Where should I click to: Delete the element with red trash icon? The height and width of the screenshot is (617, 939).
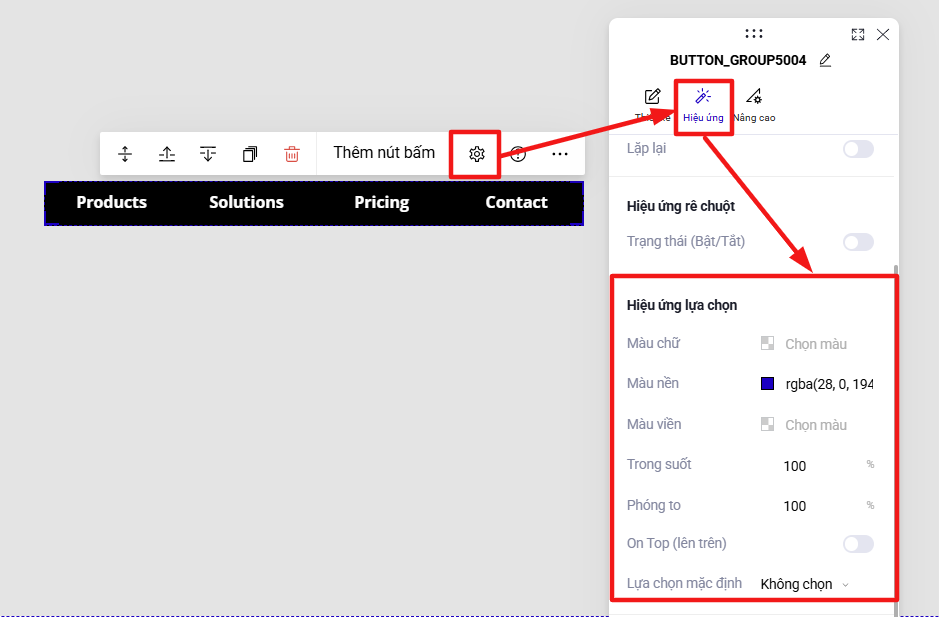[x=292, y=154]
